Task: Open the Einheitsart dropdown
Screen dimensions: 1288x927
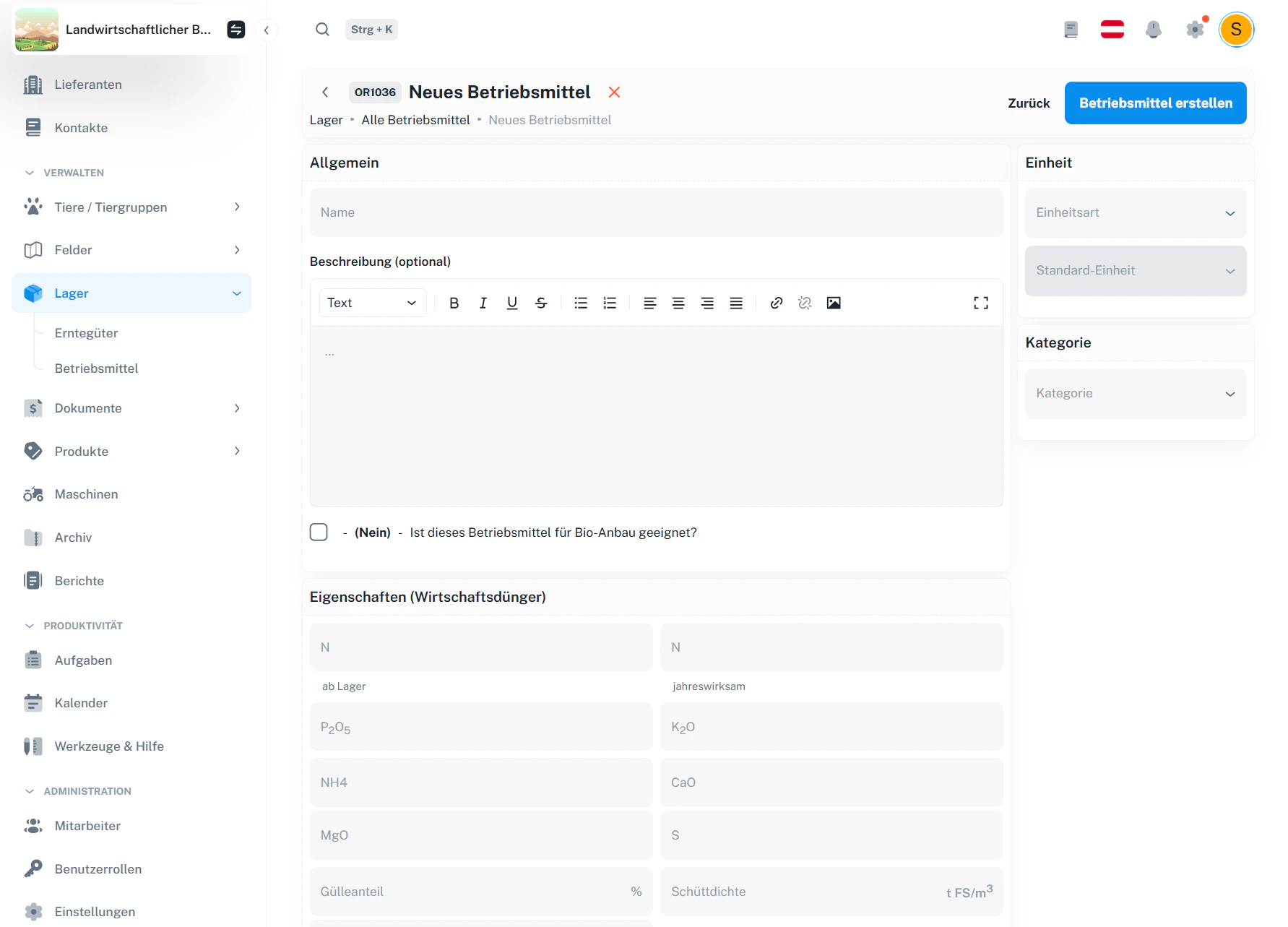Action: tap(1136, 213)
